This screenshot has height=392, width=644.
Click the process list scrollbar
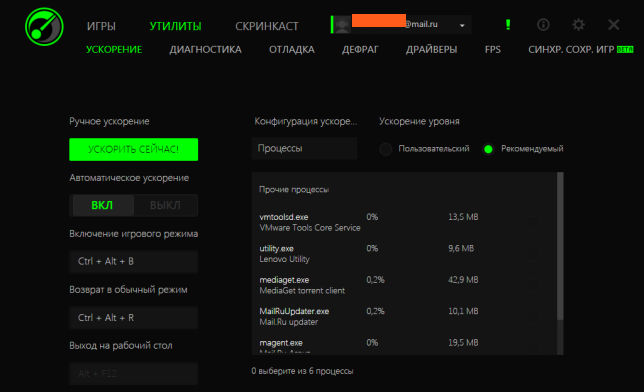pyautogui.click(x=560, y=246)
